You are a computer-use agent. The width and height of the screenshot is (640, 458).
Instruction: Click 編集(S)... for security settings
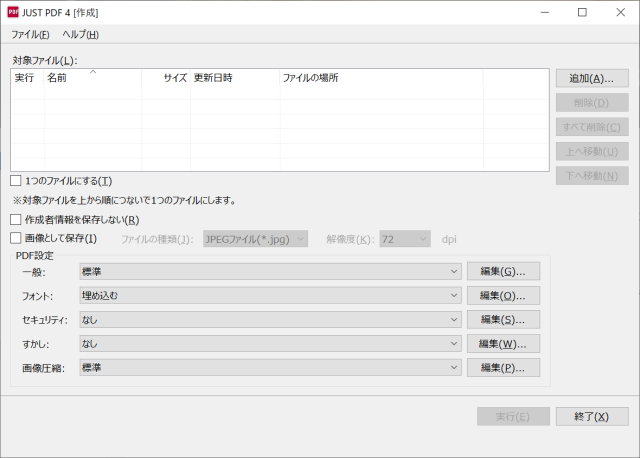tap(503, 320)
